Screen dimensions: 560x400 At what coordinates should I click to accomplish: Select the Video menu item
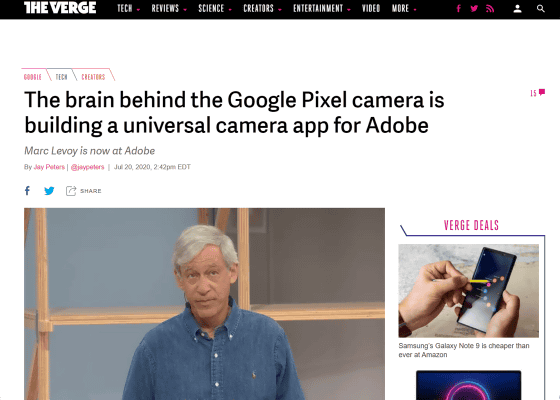371,9
